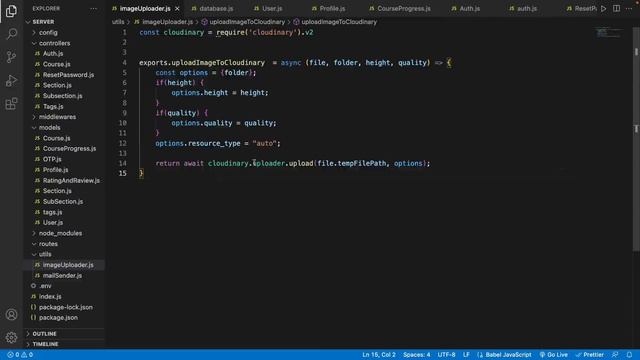Image resolution: width=640 pixels, height=360 pixels.
Task: Click utils breadcrumb segment
Action: [x=118, y=22]
